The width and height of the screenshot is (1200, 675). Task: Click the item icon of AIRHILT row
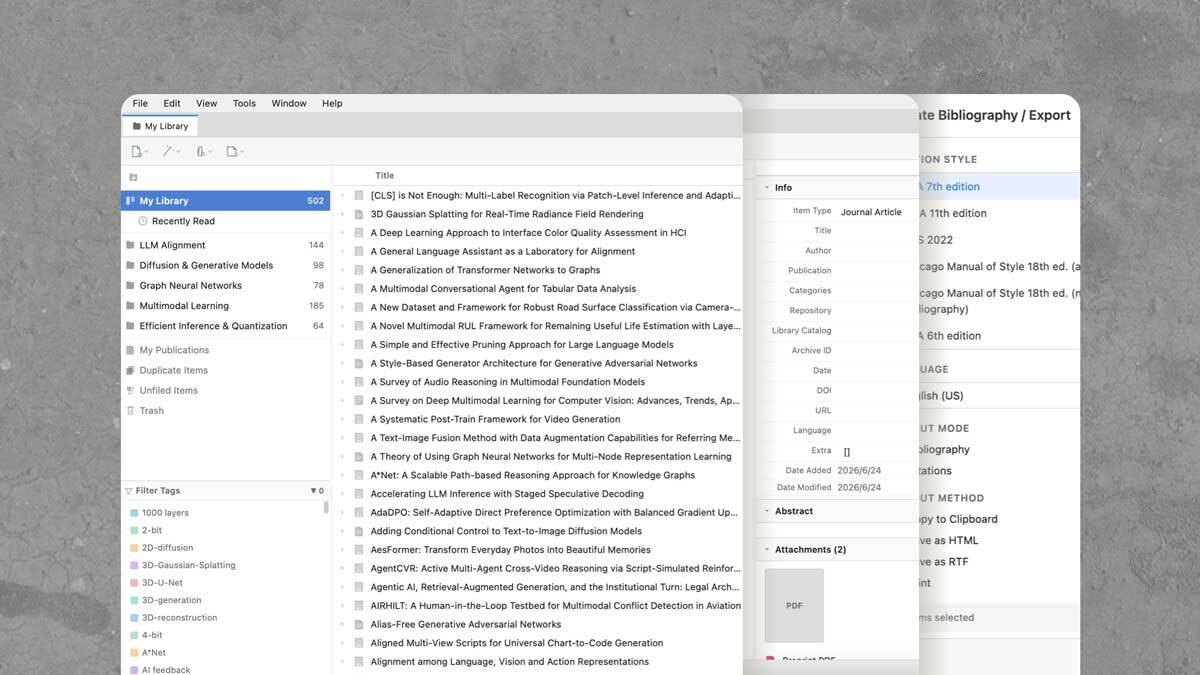click(x=359, y=605)
